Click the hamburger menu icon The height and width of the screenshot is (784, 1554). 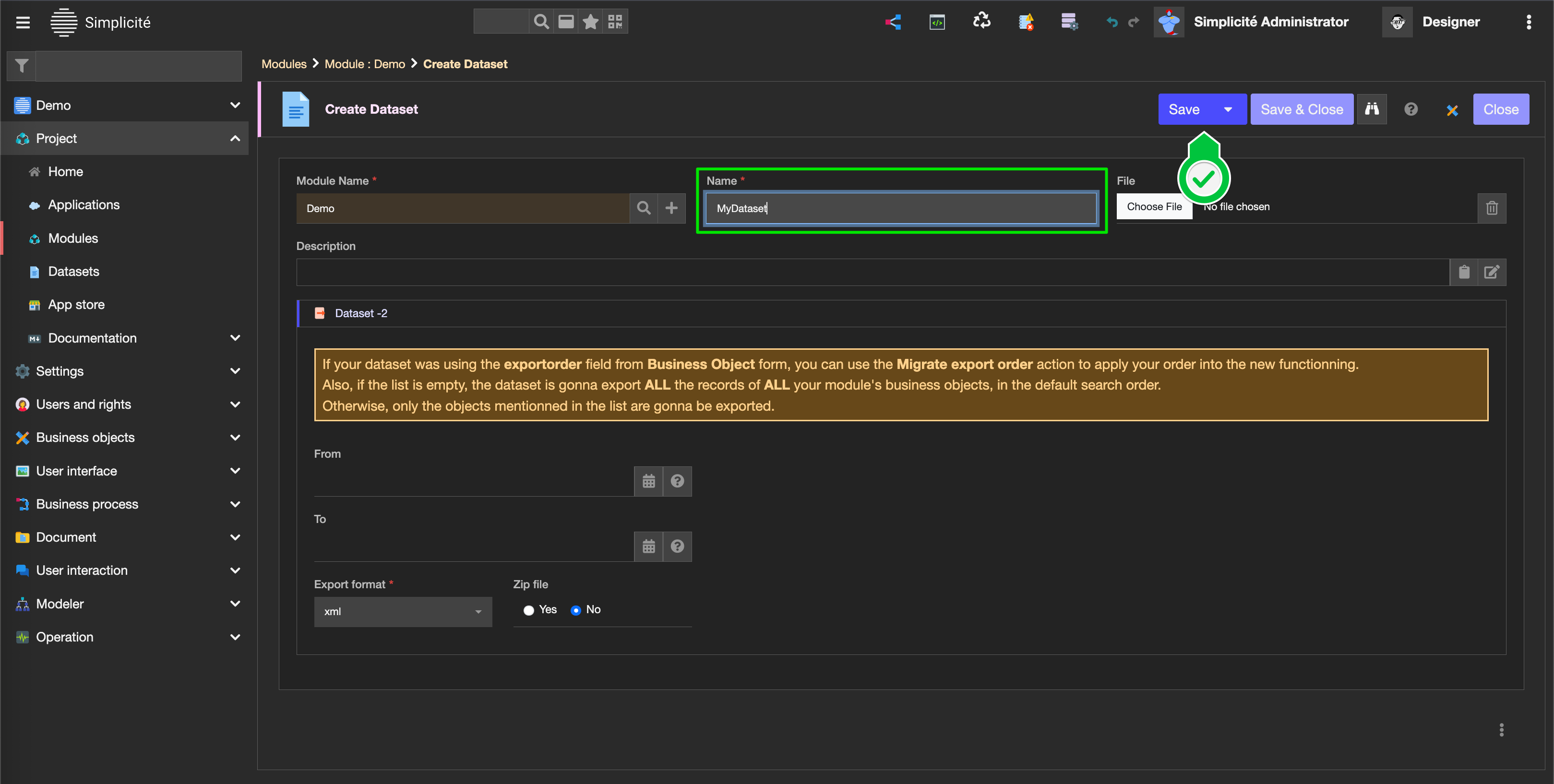[x=23, y=23]
